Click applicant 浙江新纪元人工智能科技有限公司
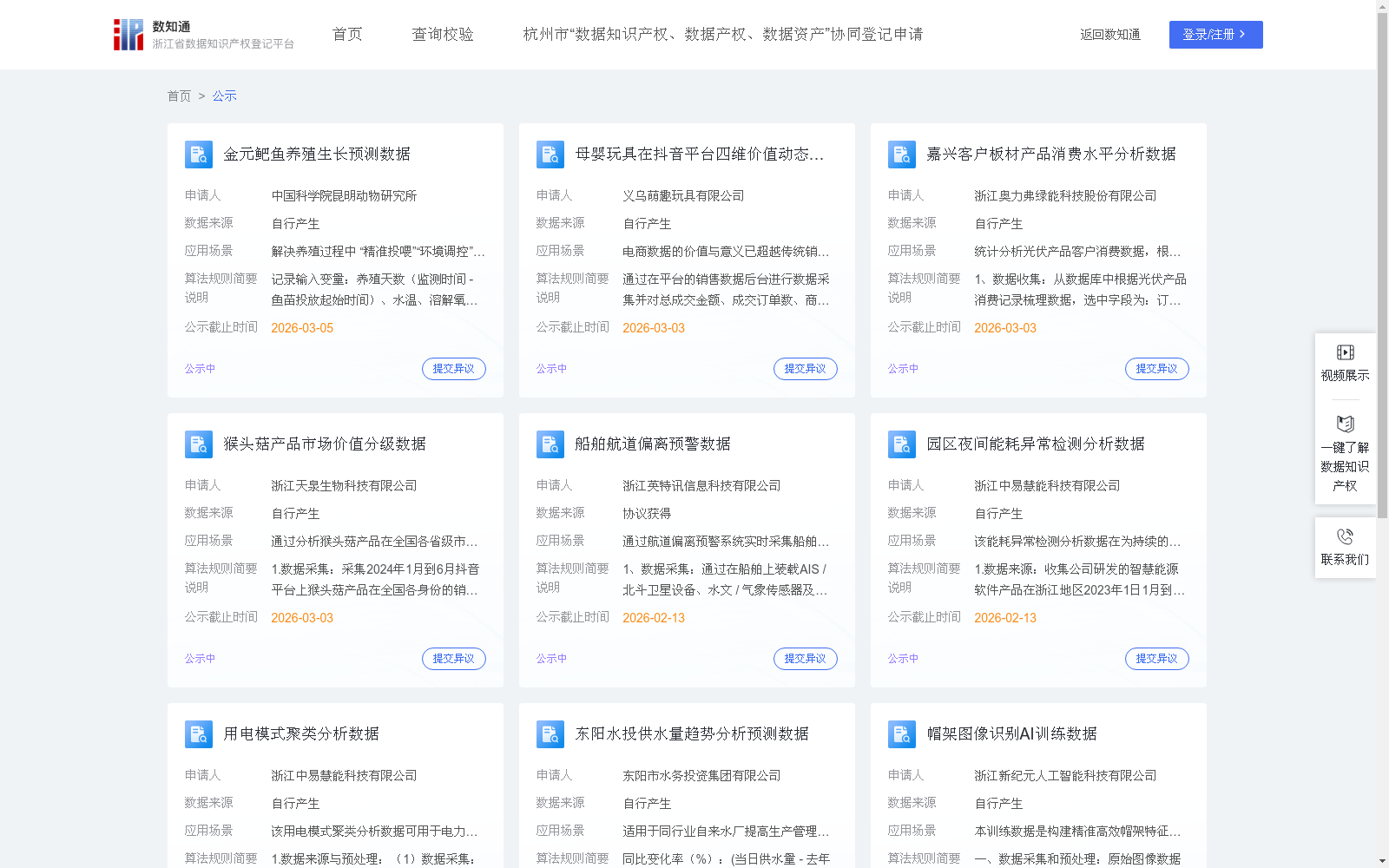Image resolution: width=1389 pixels, height=868 pixels. click(x=1065, y=776)
